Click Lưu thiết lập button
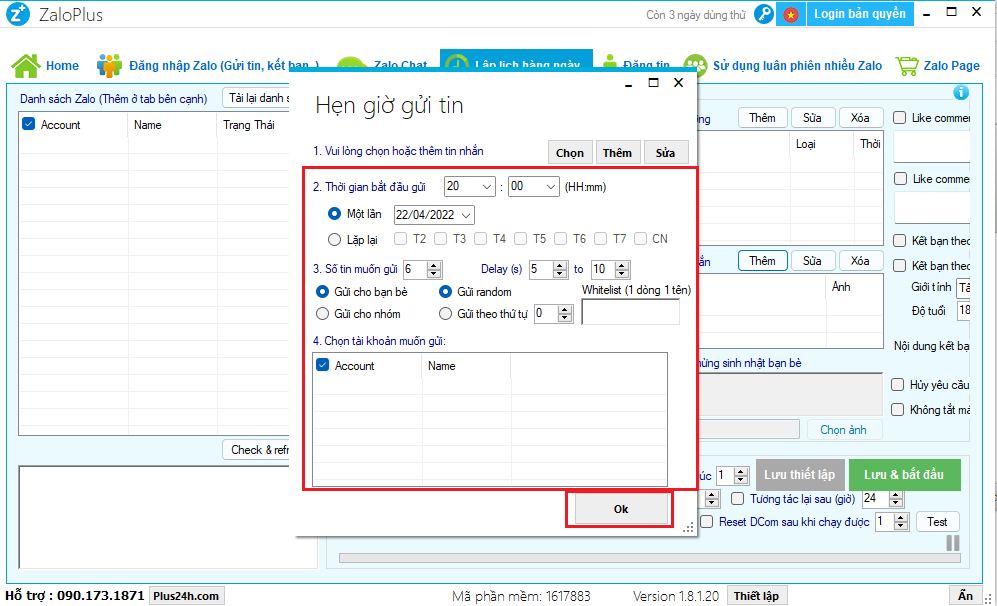 coord(799,474)
